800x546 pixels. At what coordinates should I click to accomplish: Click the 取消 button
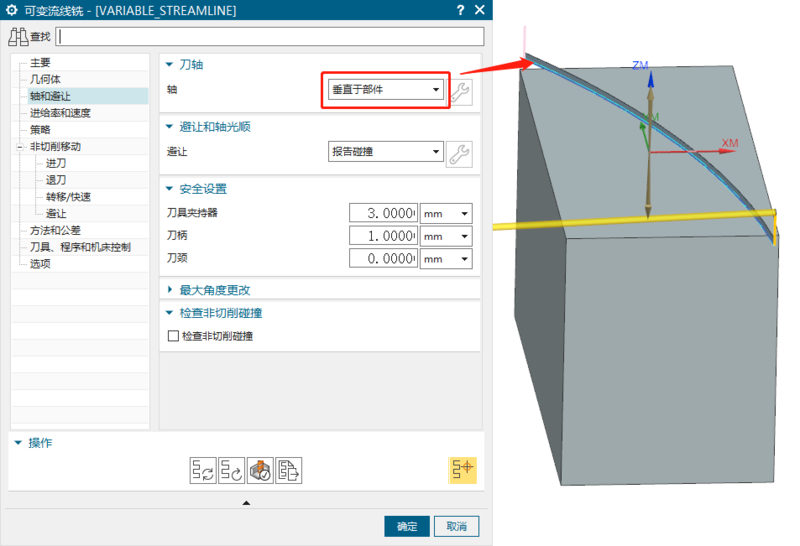pyautogui.click(x=456, y=526)
